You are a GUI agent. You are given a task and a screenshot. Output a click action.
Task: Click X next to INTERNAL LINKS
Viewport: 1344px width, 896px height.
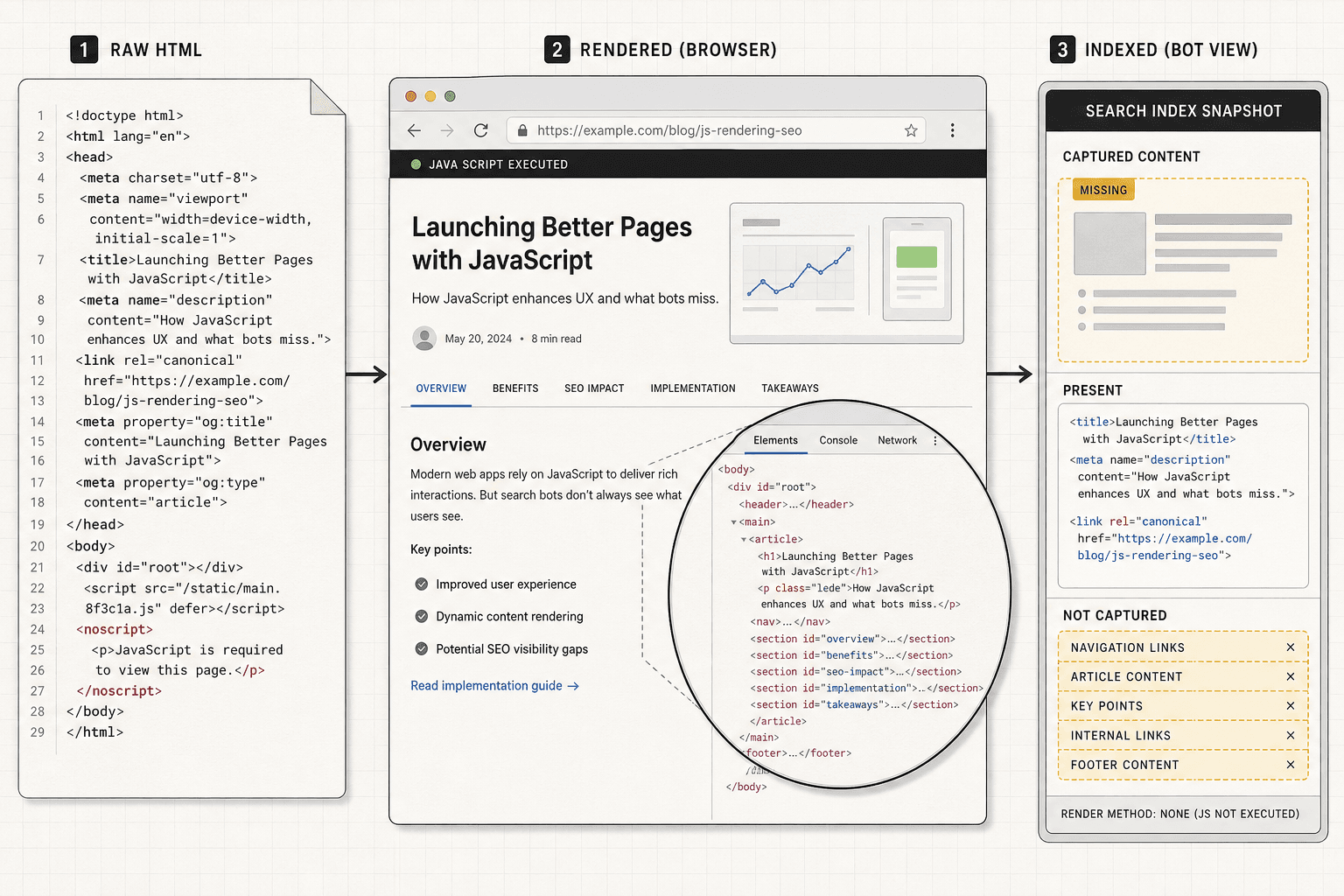[1290, 736]
